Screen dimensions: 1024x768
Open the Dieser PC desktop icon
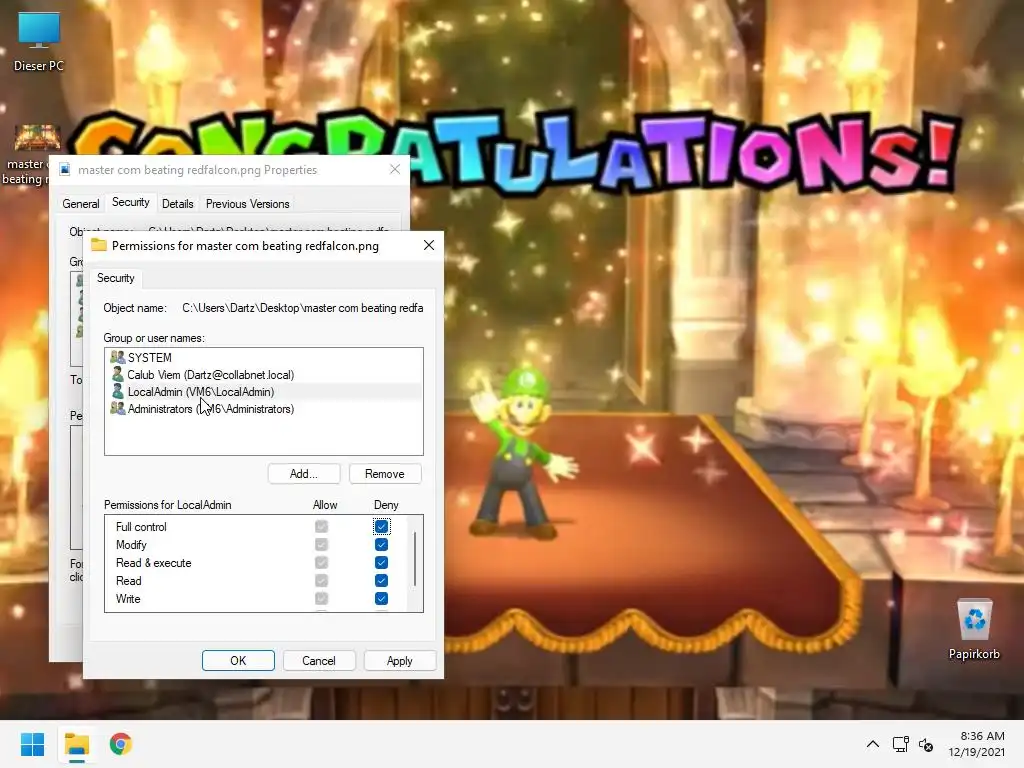(39, 42)
